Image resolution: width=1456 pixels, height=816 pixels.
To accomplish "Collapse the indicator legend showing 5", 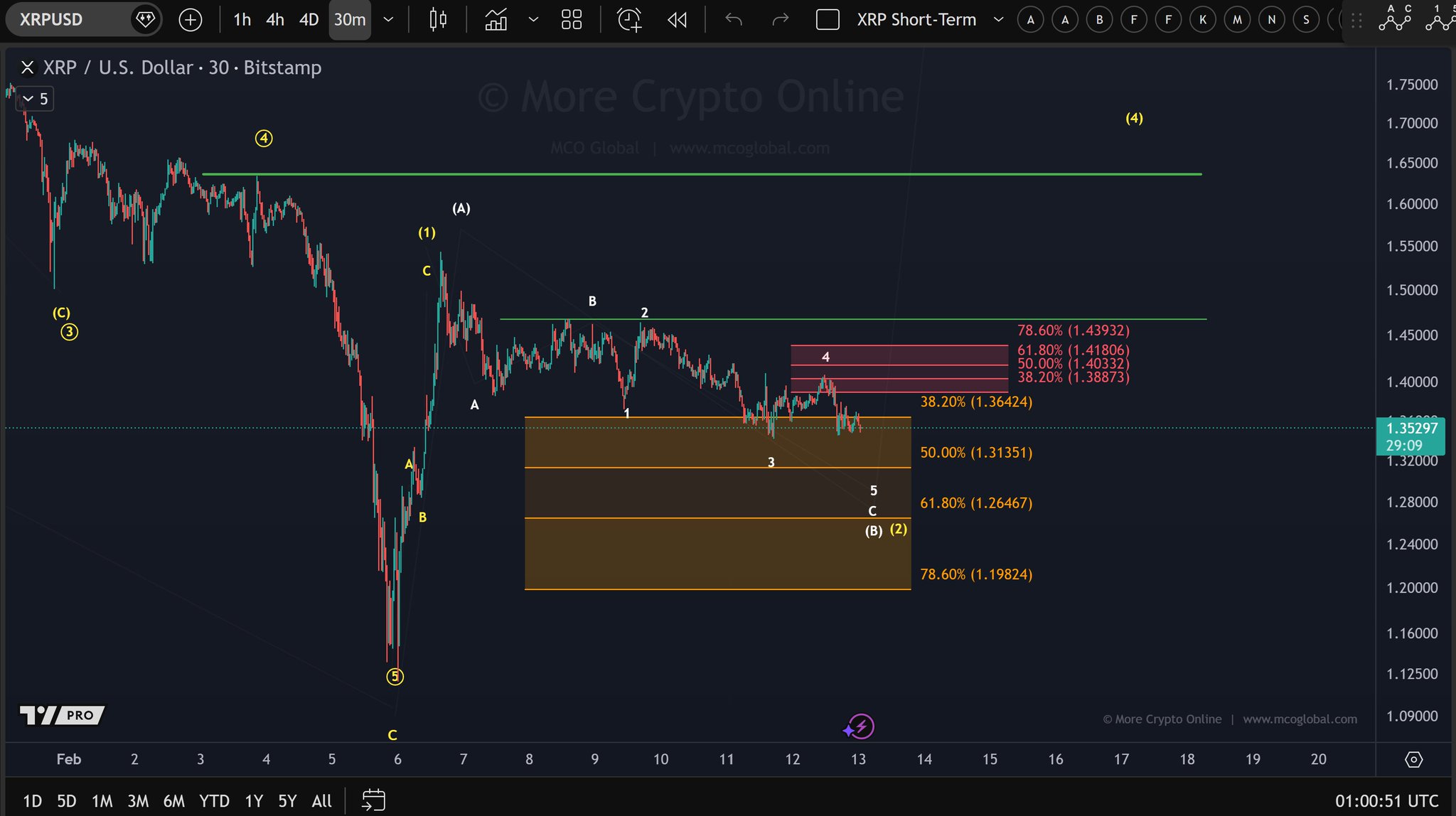I will [28, 99].
